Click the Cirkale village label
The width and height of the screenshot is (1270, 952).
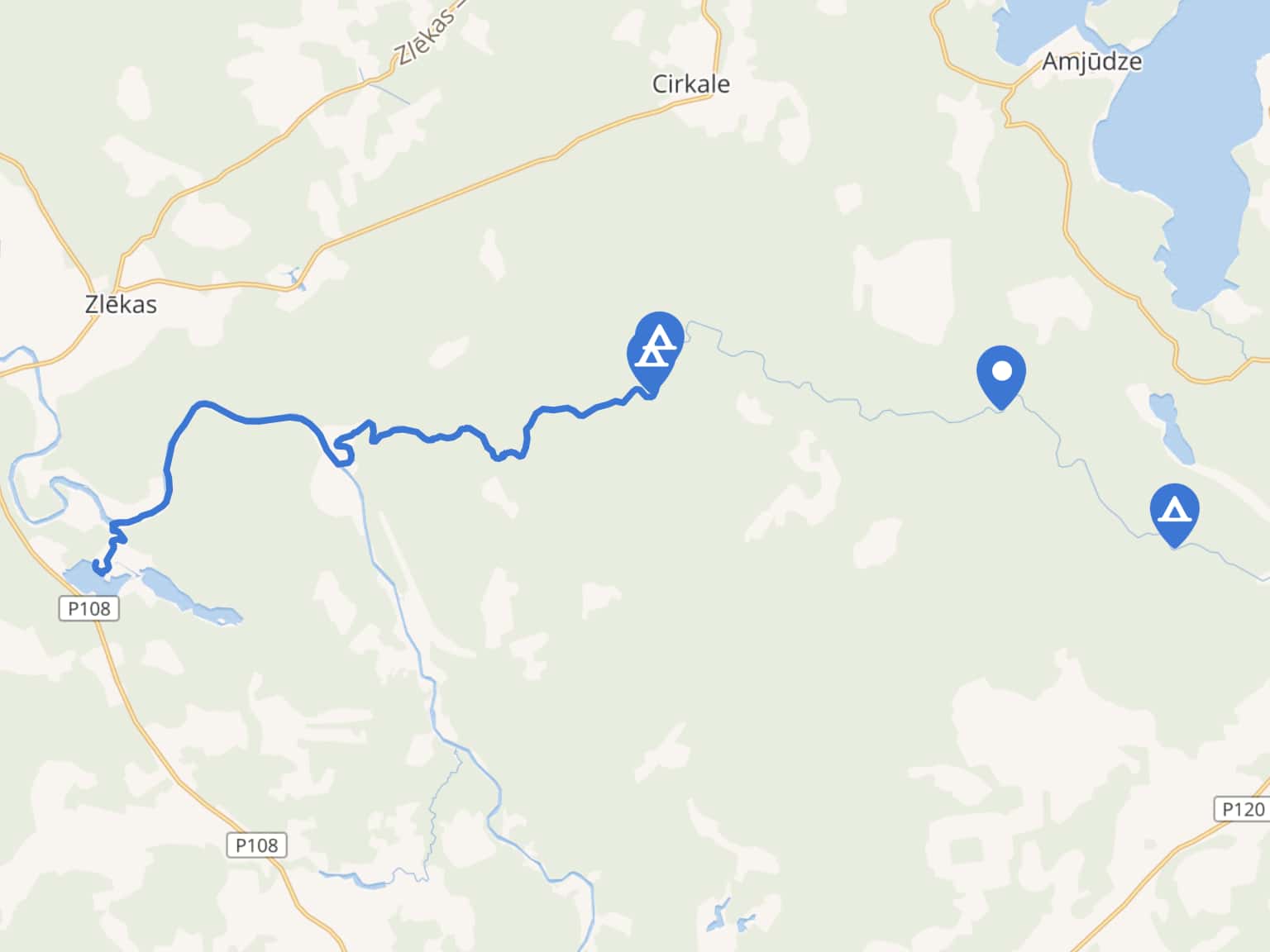pyautogui.click(x=691, y=83)
